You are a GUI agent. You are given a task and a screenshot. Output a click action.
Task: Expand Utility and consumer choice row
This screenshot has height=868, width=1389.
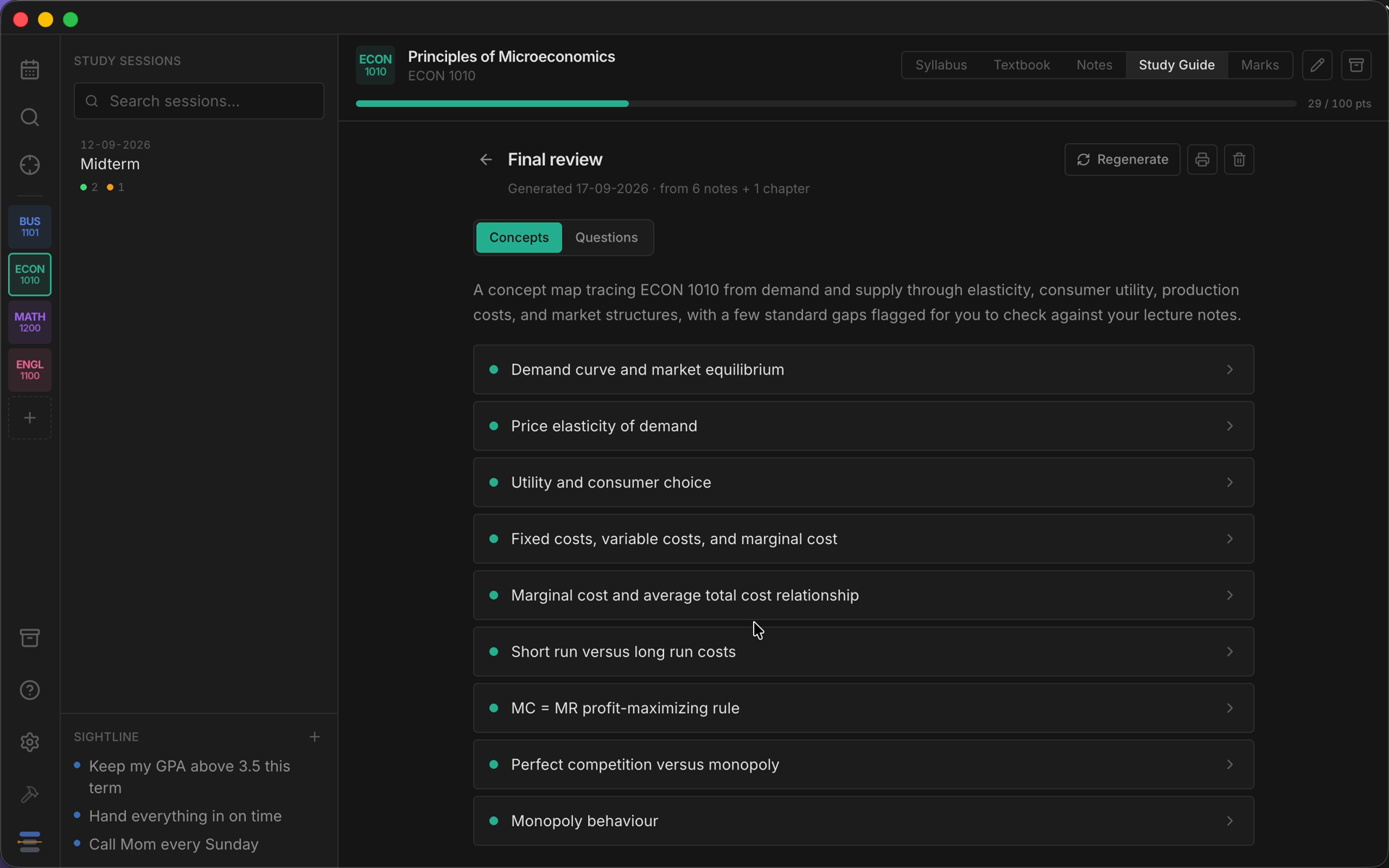[863, 482]
